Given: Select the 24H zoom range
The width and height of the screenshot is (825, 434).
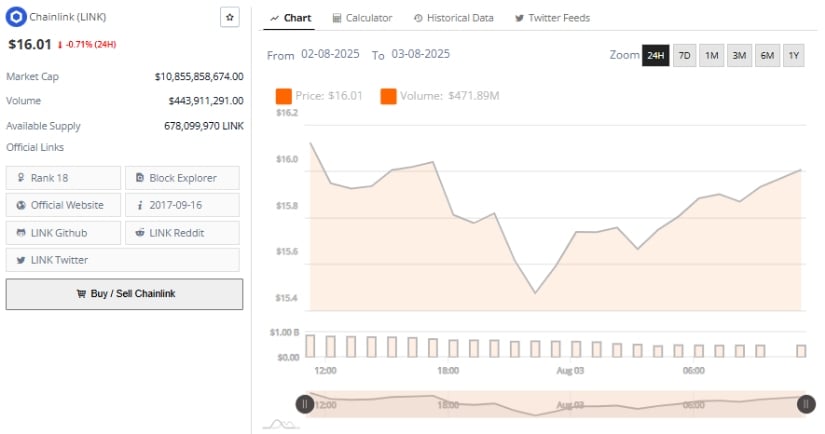Looking at the screenshot, I should click(x=656, y=55).
